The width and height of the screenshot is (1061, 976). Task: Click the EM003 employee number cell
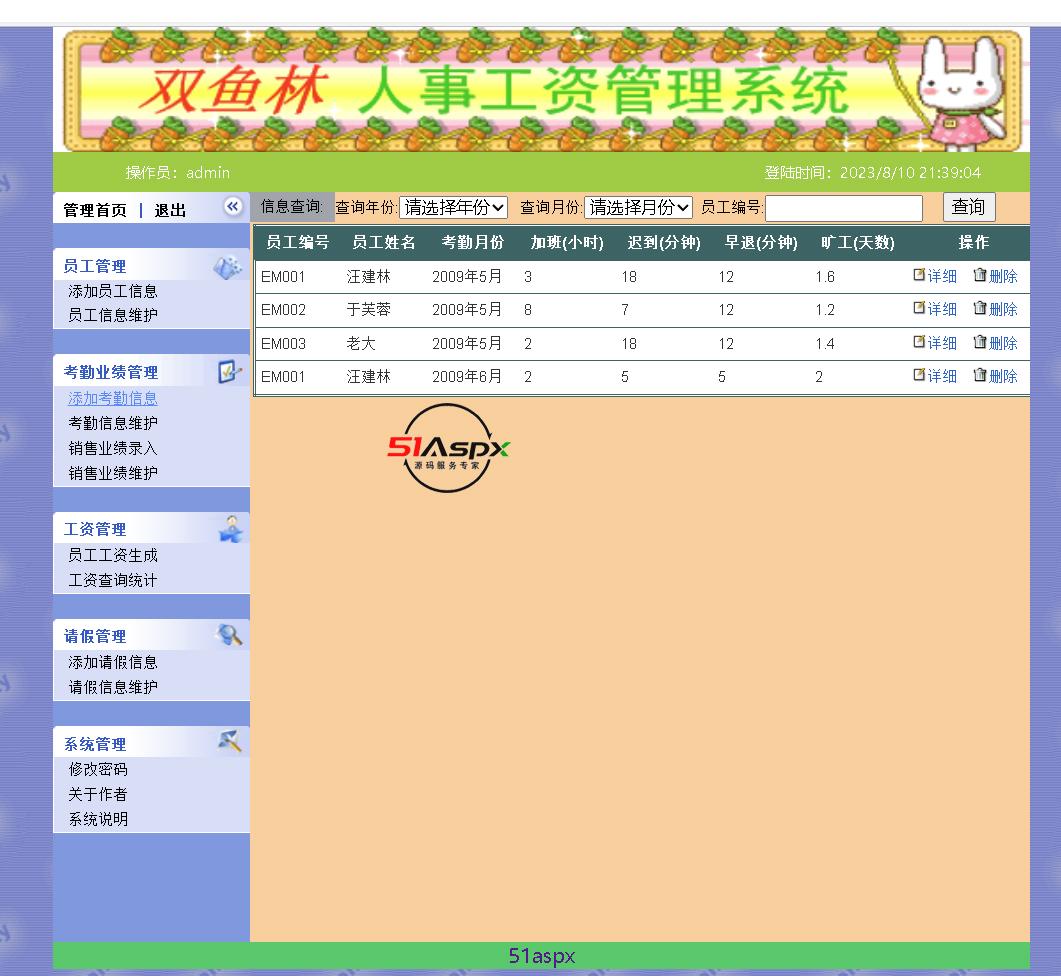(x=284, y=344)
